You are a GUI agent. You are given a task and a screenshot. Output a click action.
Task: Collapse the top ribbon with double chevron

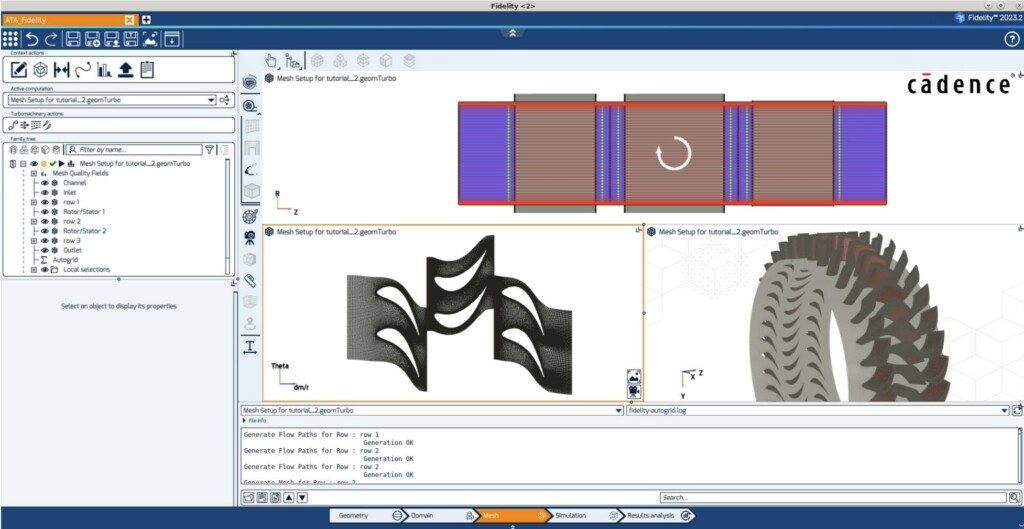(x=512, y=33)
